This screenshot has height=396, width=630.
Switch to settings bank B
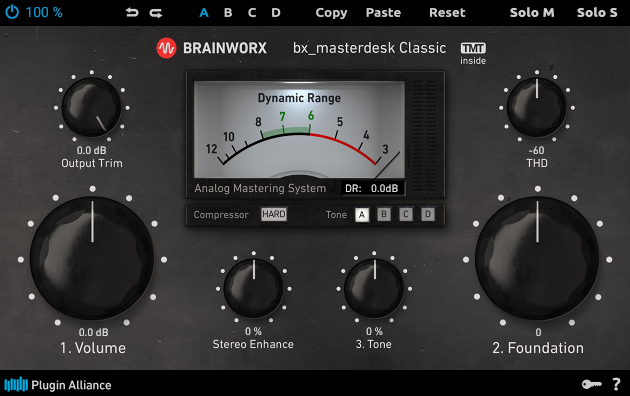click(x=228, y=13)
